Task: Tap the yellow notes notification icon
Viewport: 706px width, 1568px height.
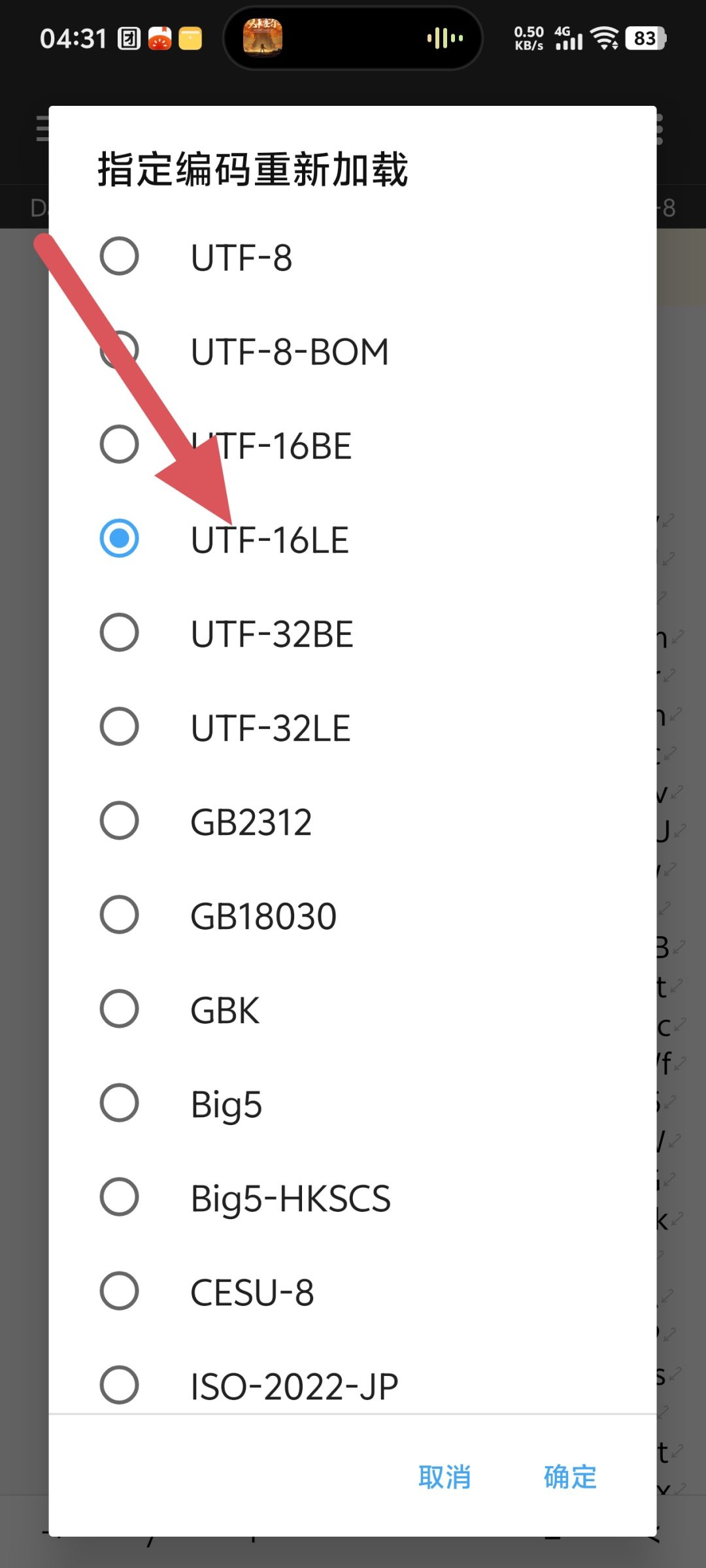Action: click(190, 39)
